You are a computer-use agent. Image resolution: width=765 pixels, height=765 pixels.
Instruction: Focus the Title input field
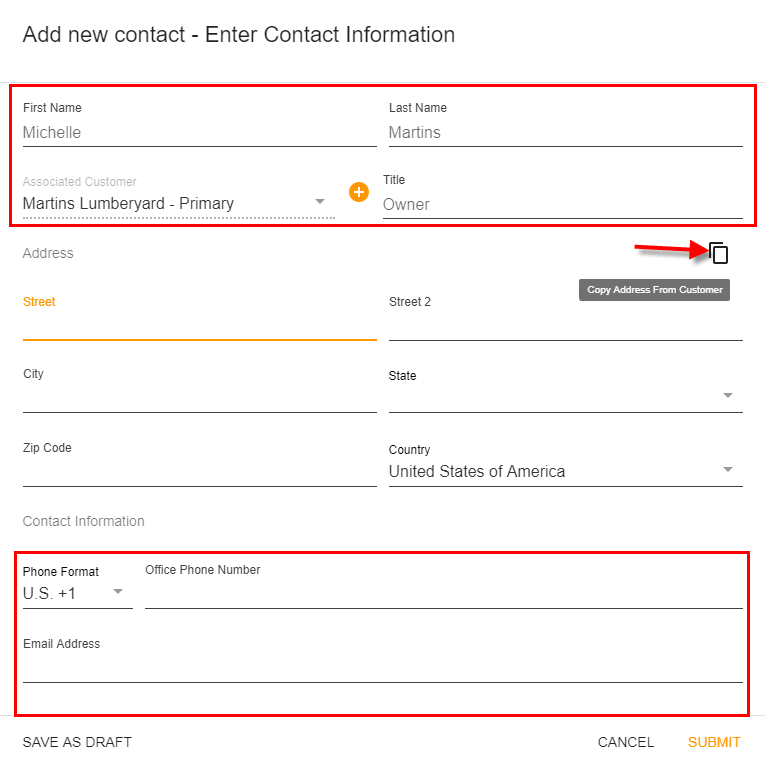pyautogui.click(x=562, y=204)
